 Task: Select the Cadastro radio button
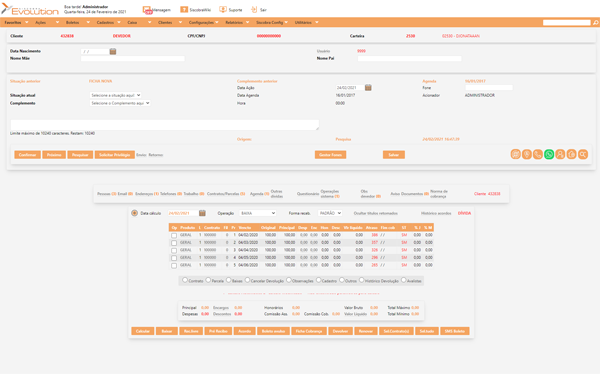pos(318,280)
